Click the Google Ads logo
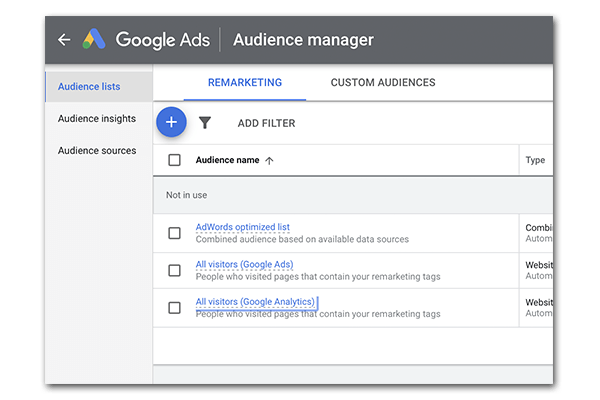Viewport: 600px width, 400px height. point(94,39)
